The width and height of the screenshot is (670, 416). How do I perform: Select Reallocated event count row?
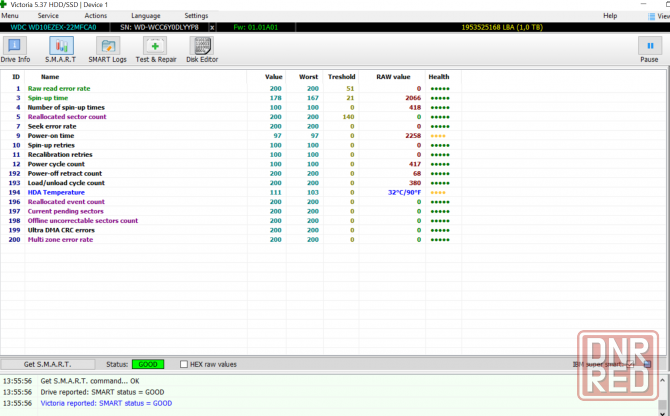coord(231,202)
